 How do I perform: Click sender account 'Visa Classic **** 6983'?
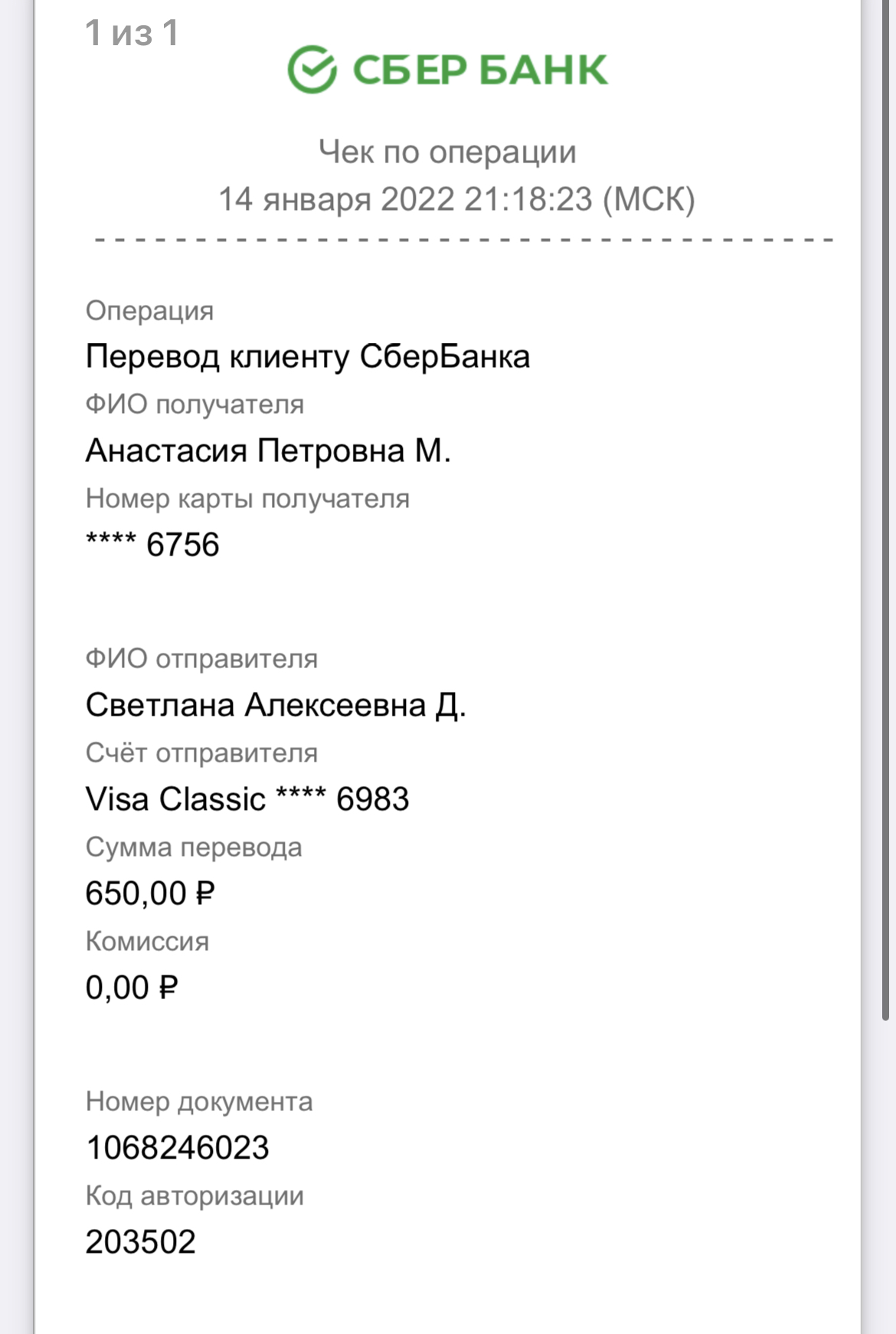click(x=247, y=799)
